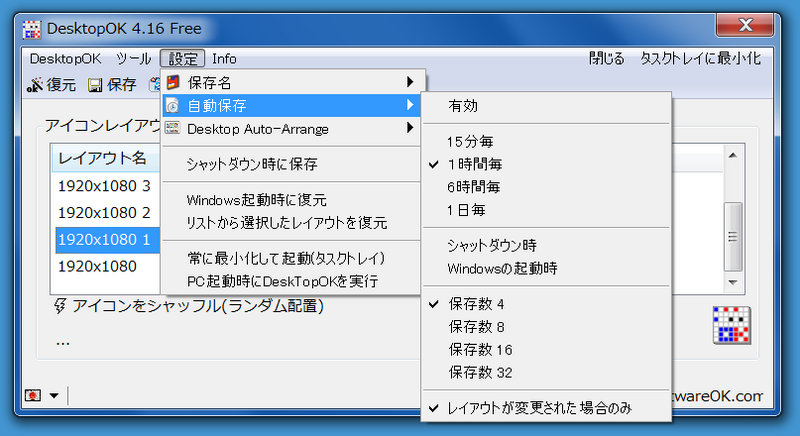Click アイコンをシャッフル(ランダム配置) link
Image resolution: width=800 pixels, height=436 pixels.
tap(198, 306)
